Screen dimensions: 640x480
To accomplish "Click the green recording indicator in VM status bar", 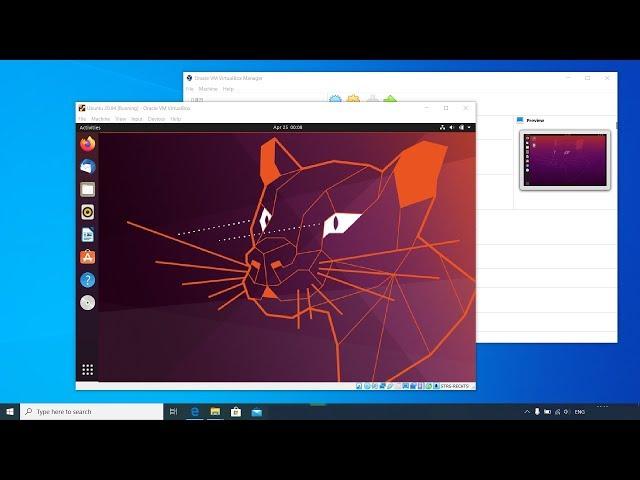I will click(429, 386).
